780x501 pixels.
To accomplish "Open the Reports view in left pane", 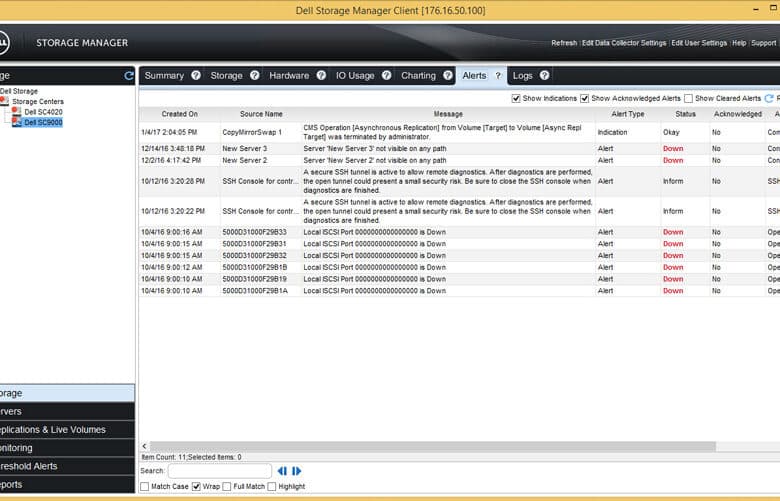I will tap(67, 485).
